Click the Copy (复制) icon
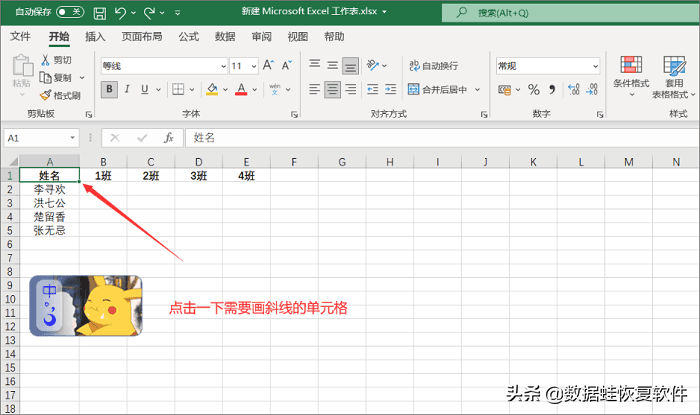The image size is (700, 415). (x=46, y=78)
